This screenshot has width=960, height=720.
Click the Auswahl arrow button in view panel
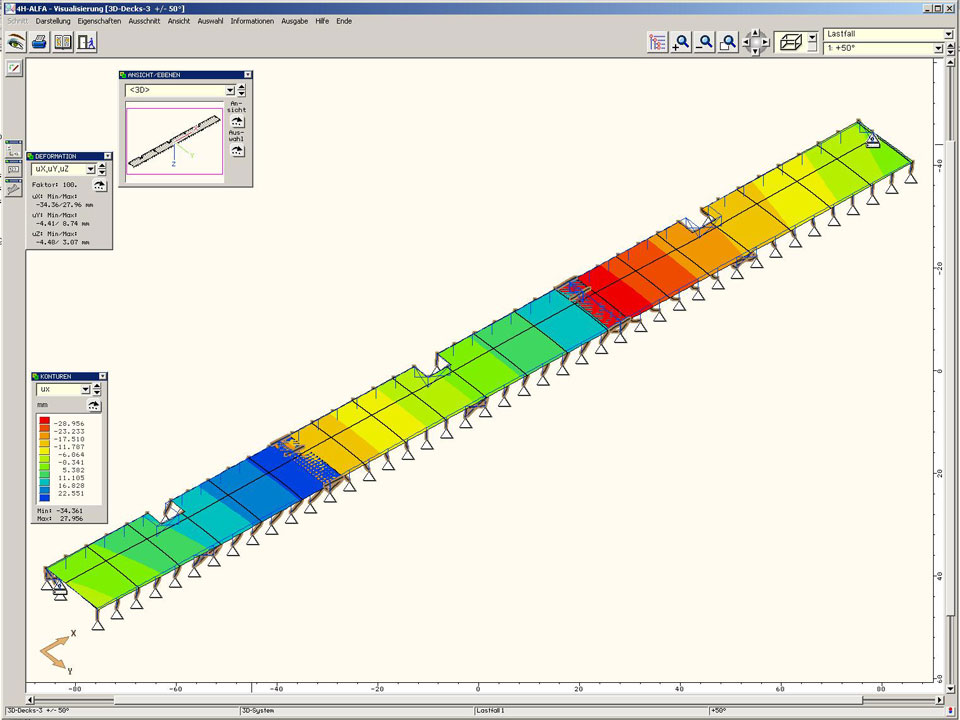[237, 150]
